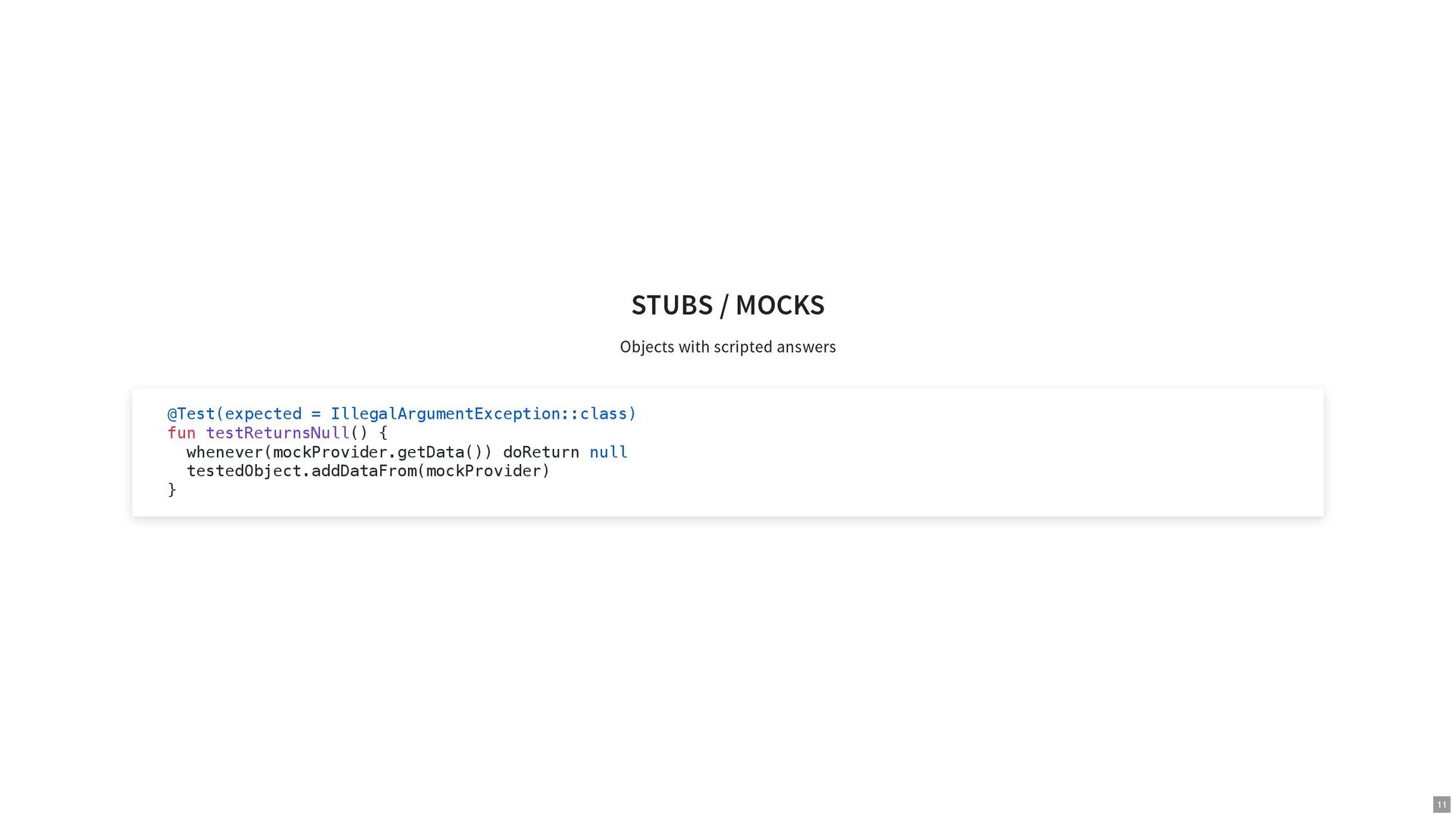Click the 'whenever' call in the code
This screenshot has height=819, width=1456.
224,452
